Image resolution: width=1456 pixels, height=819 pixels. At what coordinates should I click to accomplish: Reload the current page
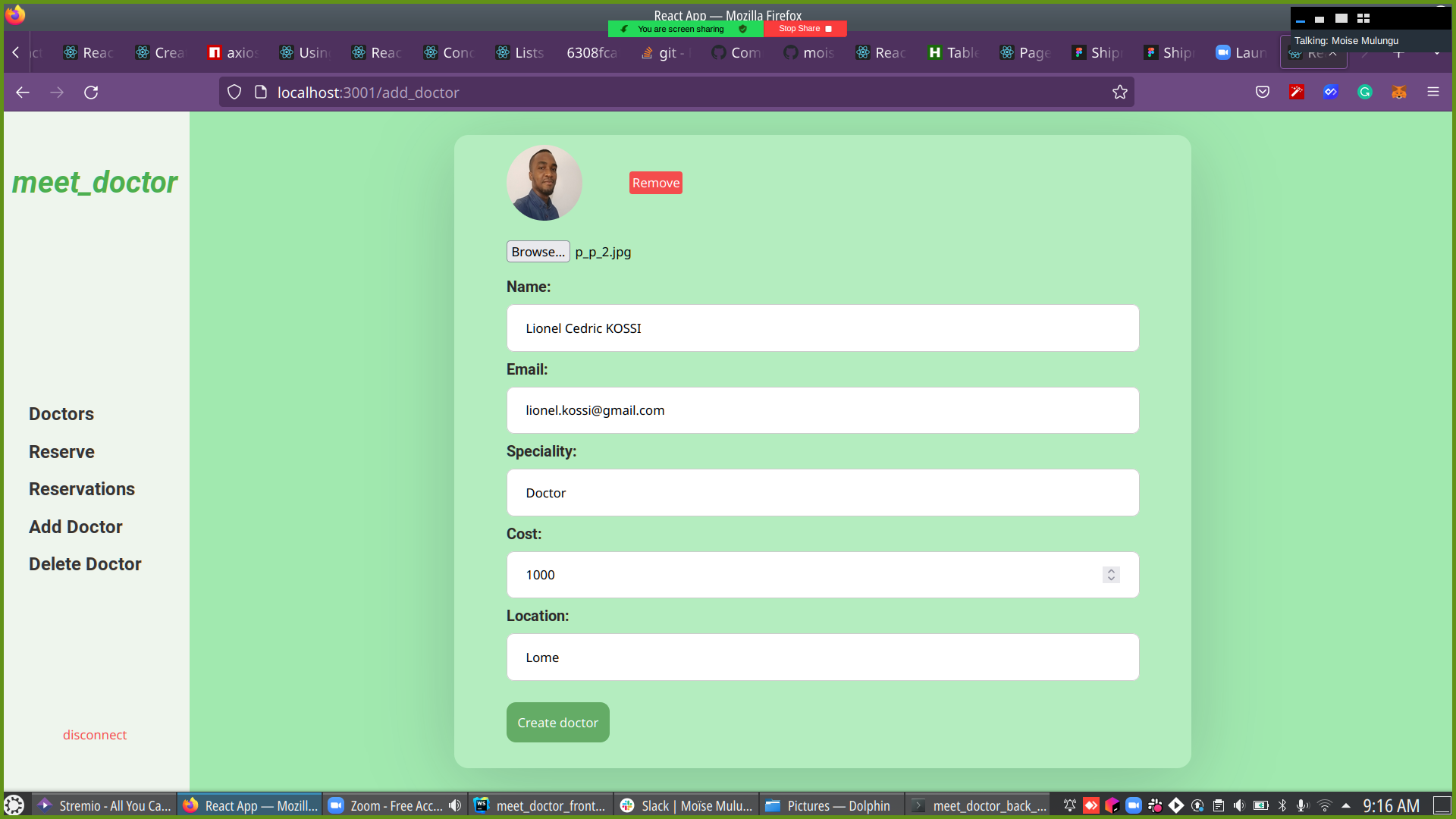point(91,93)
